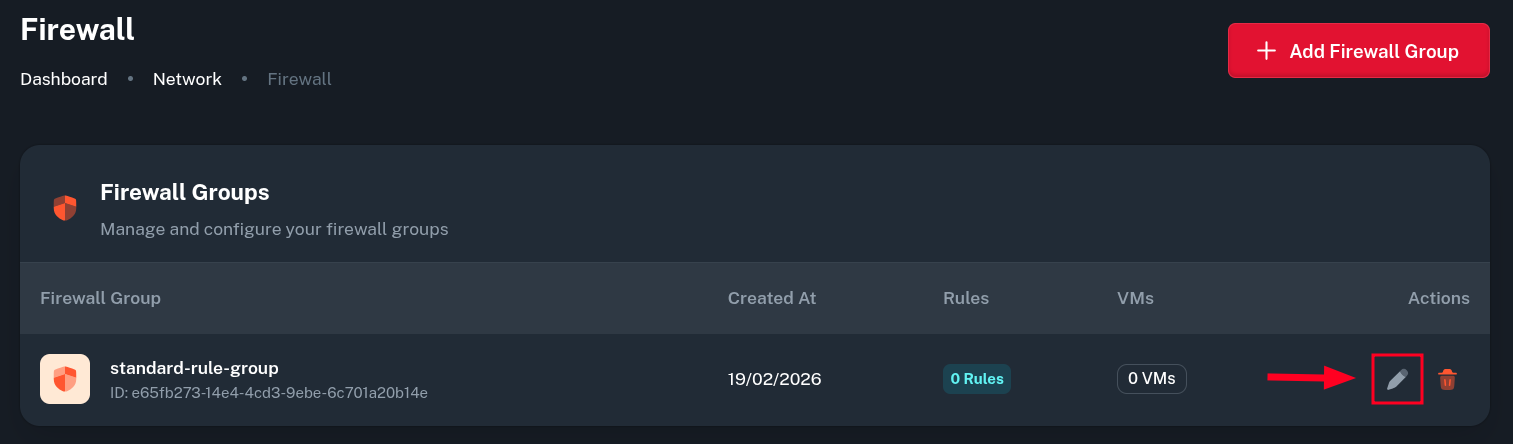
Task: Click the 0 Rules badge
Action: click(977, 379)
